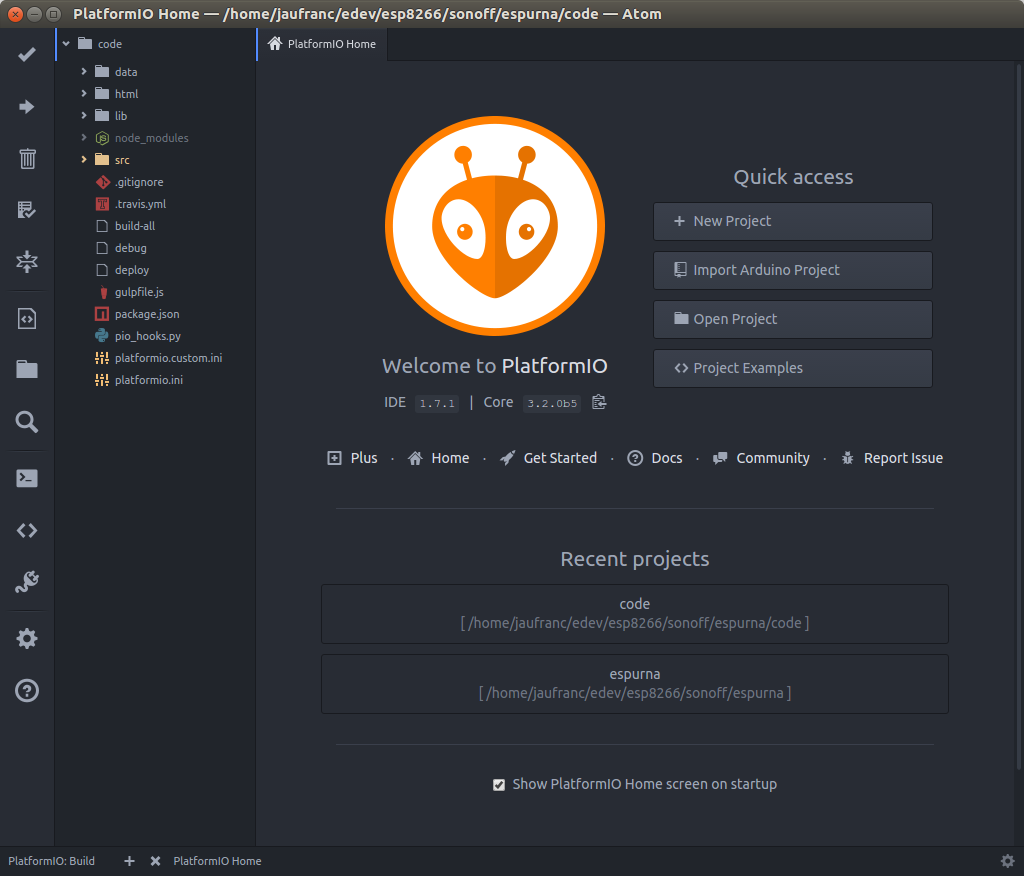Click the Core version 3.2.0b5 label
Viewport: 1024px width, 876px height.
[552, 403]
